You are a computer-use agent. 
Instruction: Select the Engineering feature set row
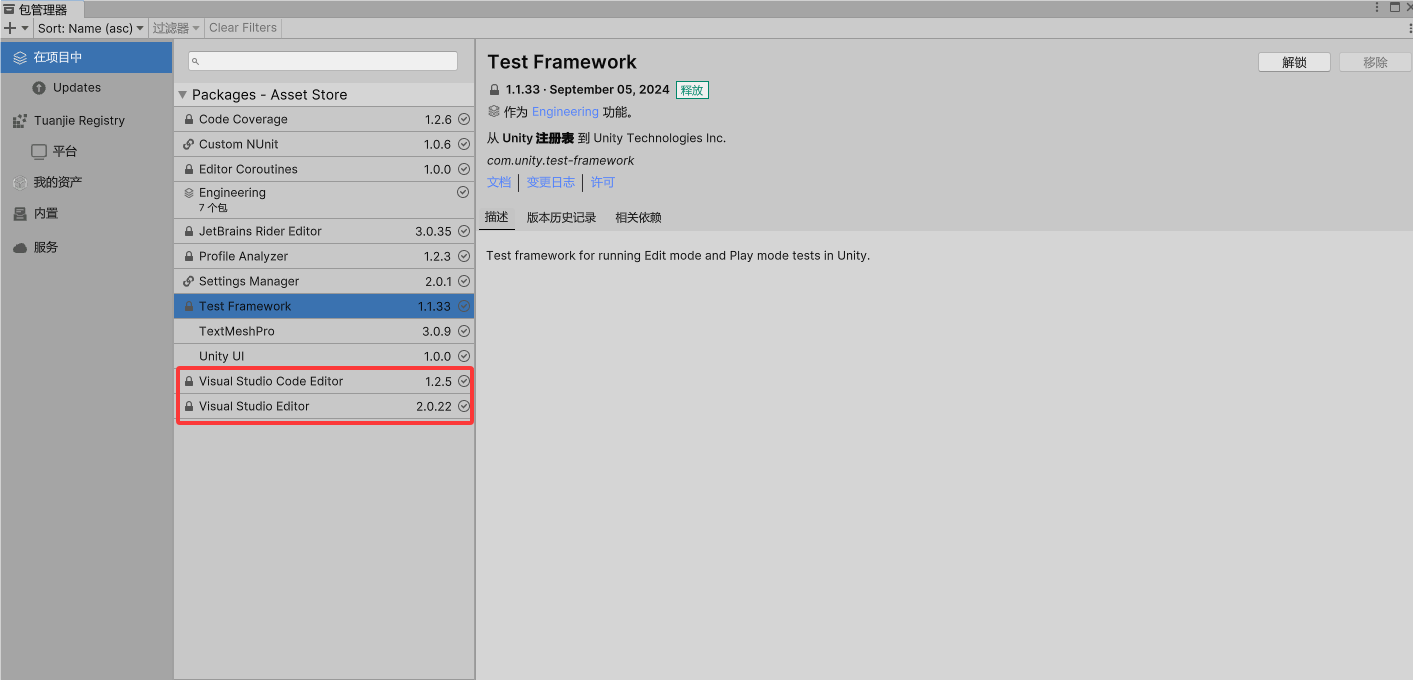(324, 200)
